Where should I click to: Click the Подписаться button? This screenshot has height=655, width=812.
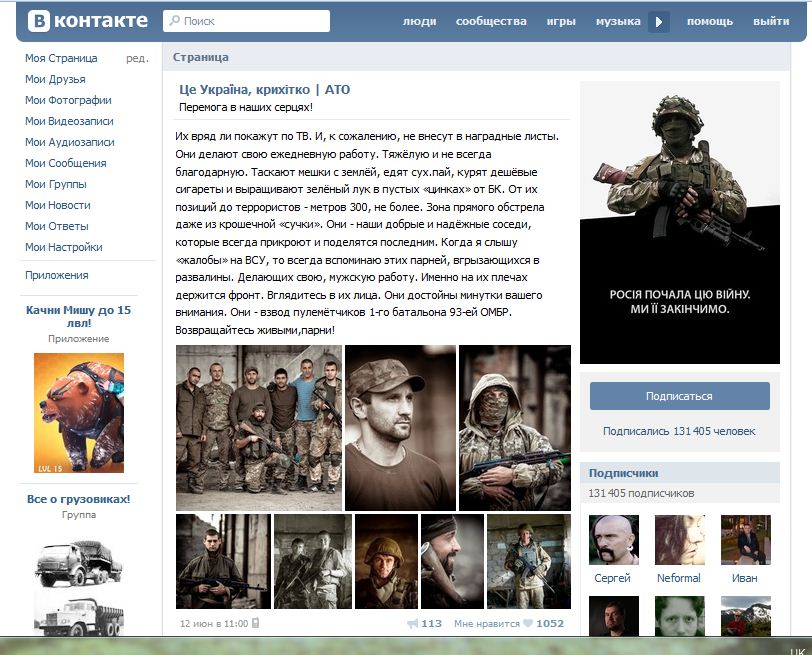click(x=679, y=396)
